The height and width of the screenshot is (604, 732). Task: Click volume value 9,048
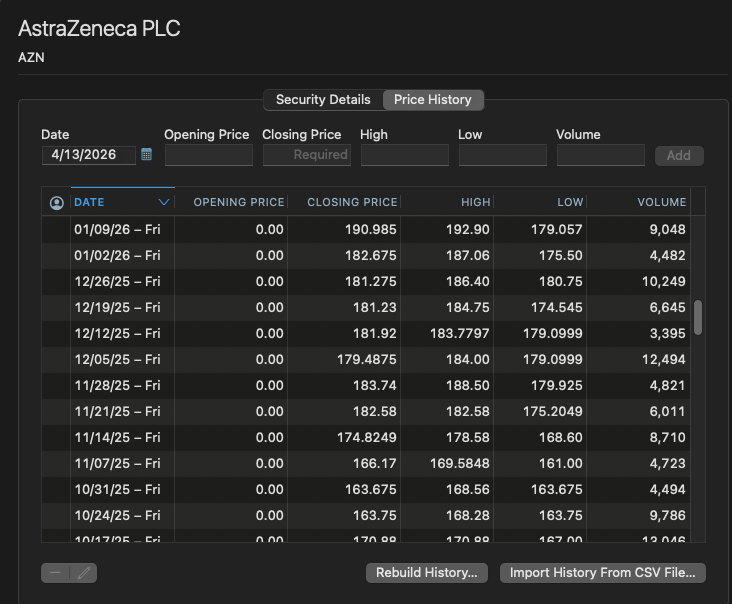pyautogui.click(x=668, y=229)
